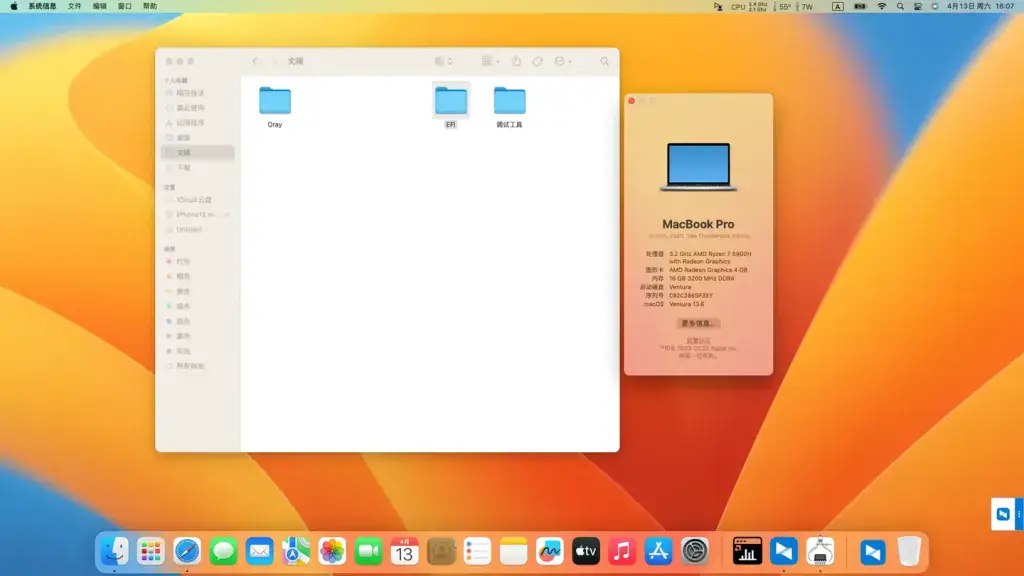Open Calendar from the Dock
The height and width of the screenshot is (576, 1024).
(x=404, y=552)
